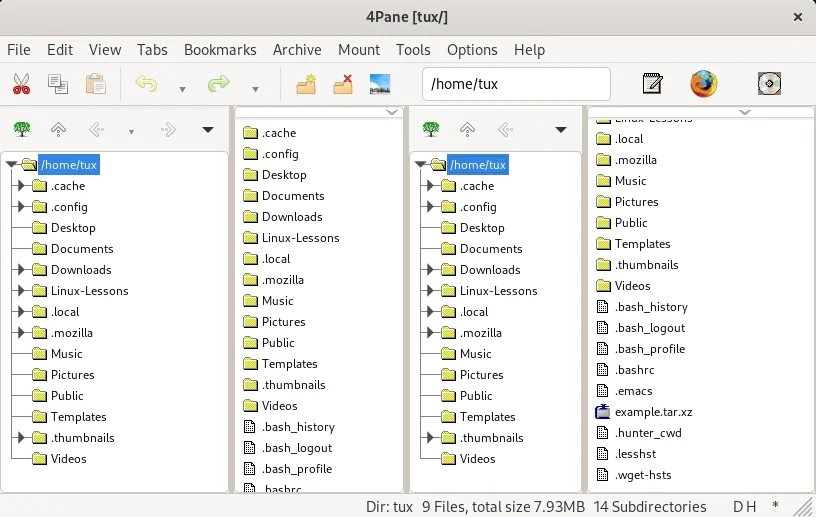Open the left pane black triangle menu
Image resolution: width=816 pixels, height=517 pixels.
208,130
